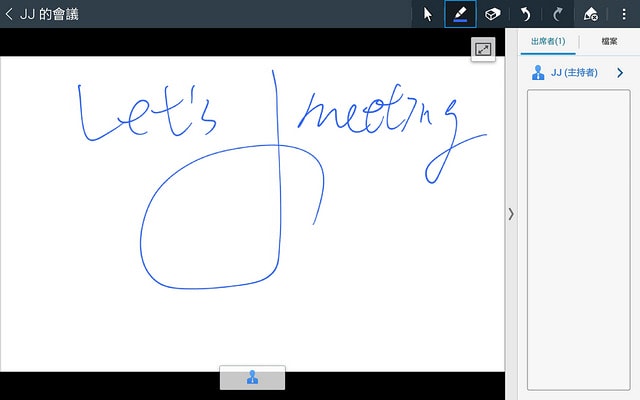
Task: Select the pointer cursor tool
Action: pyautogui.click(x=428, y=14)
